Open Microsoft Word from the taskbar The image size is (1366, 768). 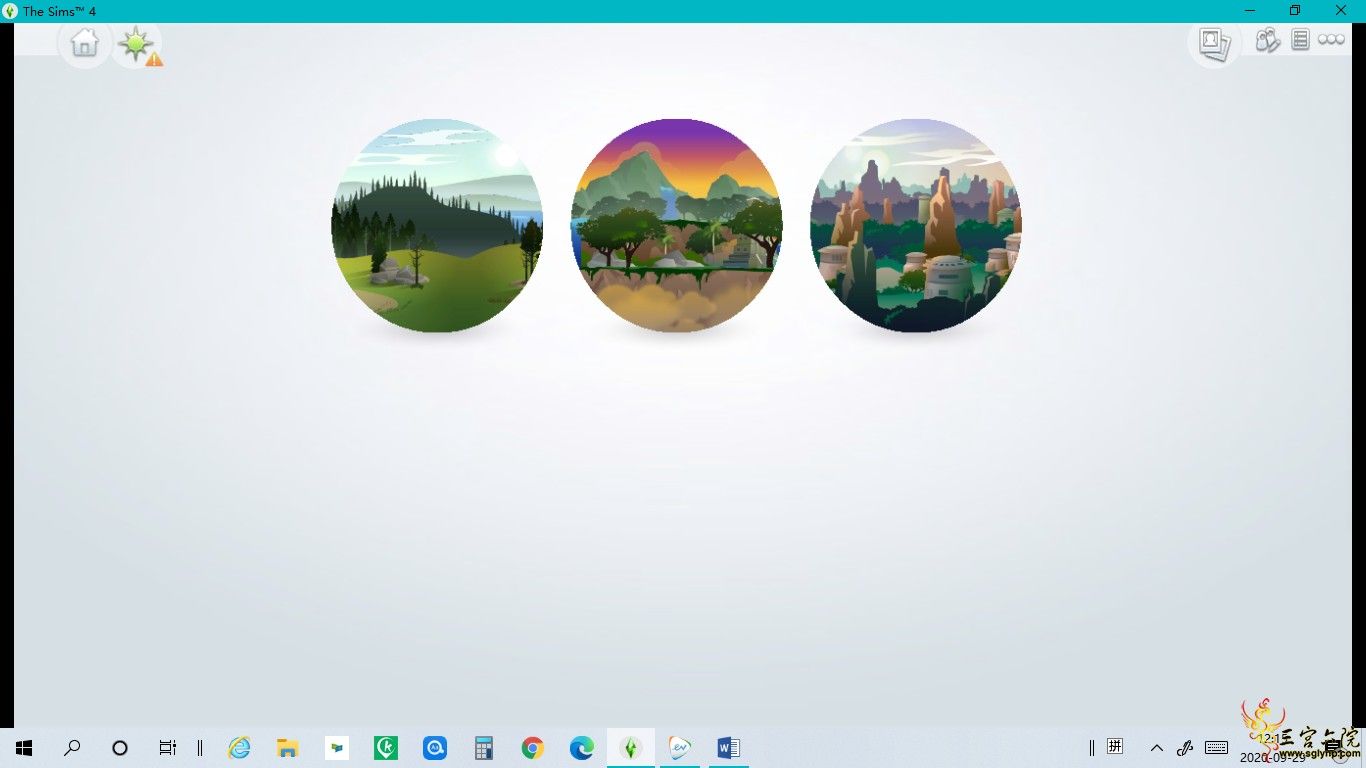click(x=729, y=748)
